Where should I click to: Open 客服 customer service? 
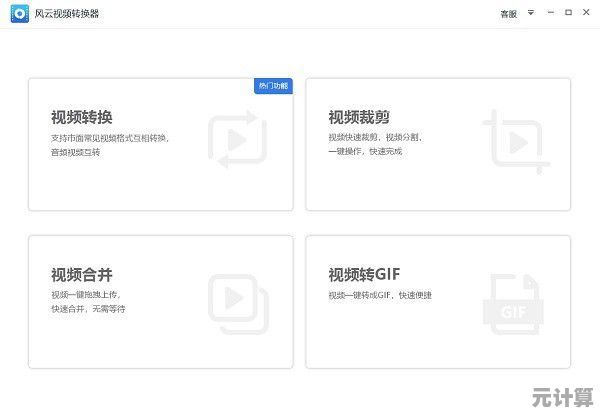pyautogui.click(x=508, y=14)
